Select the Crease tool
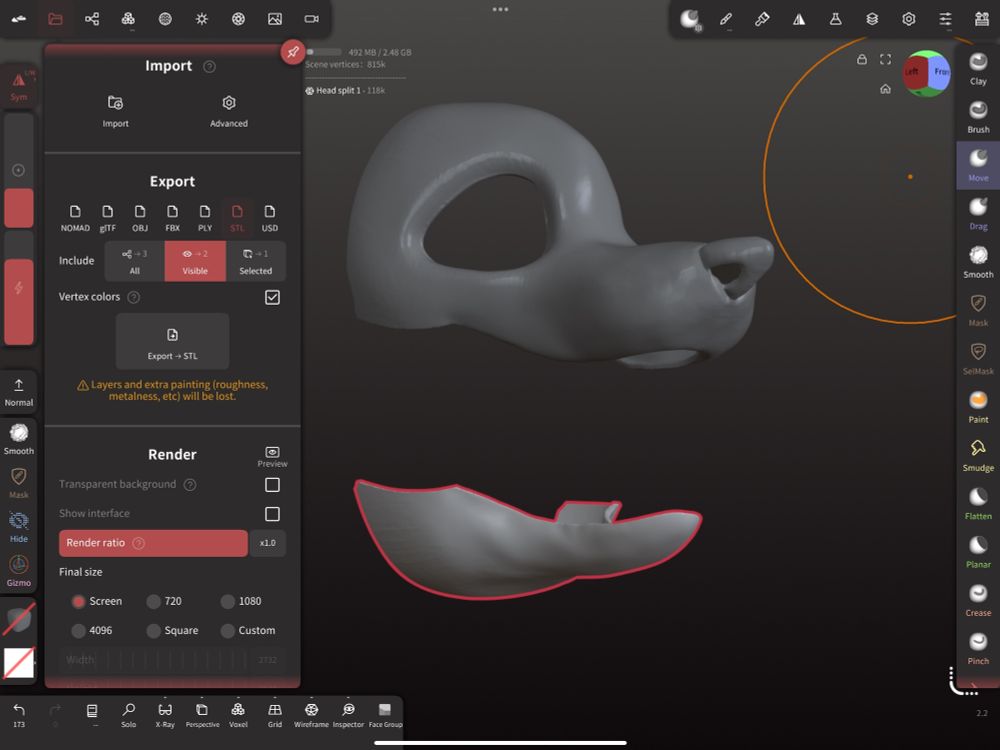 978,601
